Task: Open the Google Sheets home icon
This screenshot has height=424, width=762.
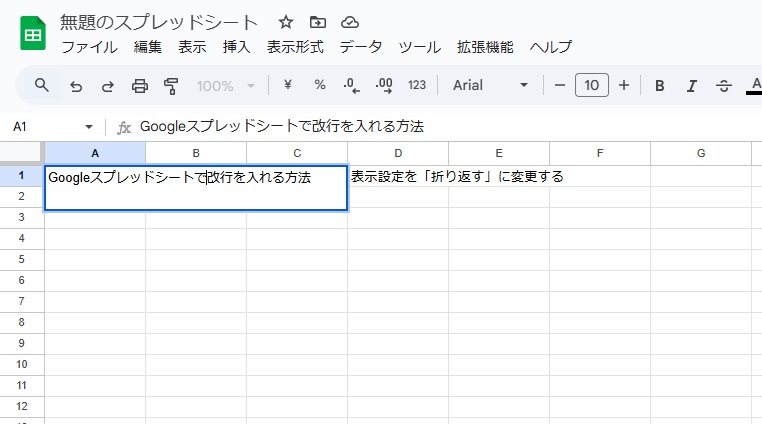Action: (x=33, y=33)
